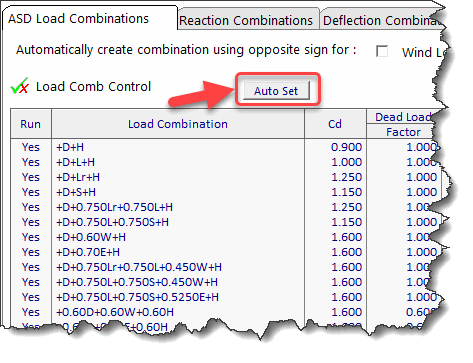Click the Auto Set button
The height and width of the screenshot is (363, 473).
[x=276, y=91]
